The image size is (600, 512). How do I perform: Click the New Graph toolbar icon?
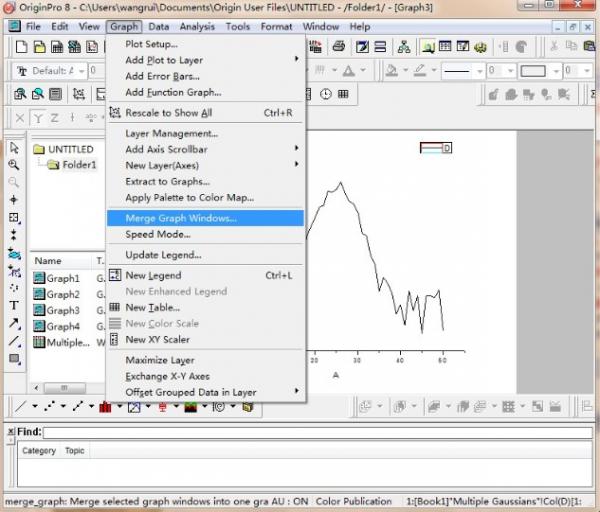click(x=92, y=47)
